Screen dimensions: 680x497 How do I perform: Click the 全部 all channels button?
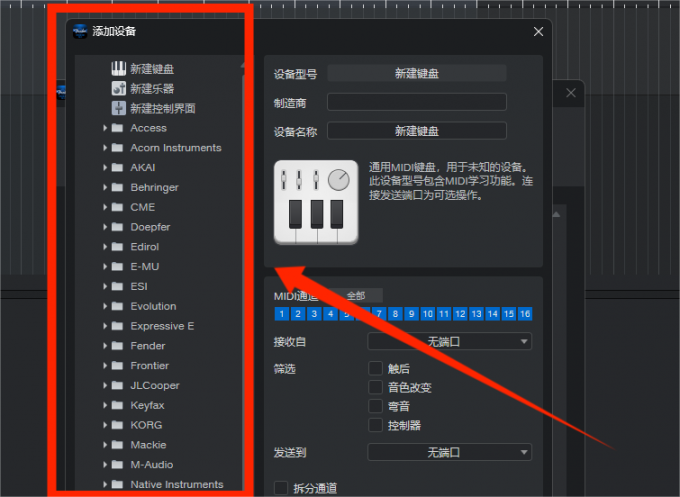[356, 296]
